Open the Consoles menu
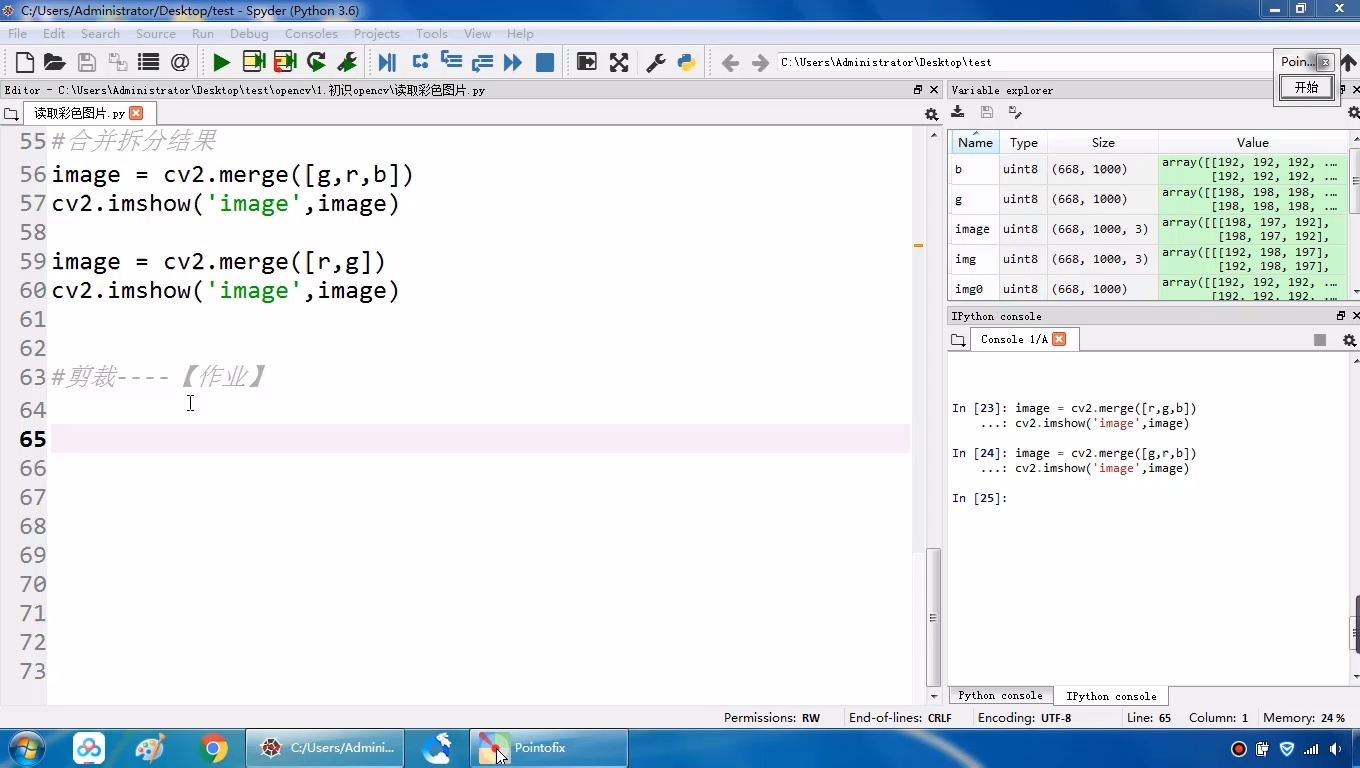This screenshot has height=768, width=1360. pos(311,33)
